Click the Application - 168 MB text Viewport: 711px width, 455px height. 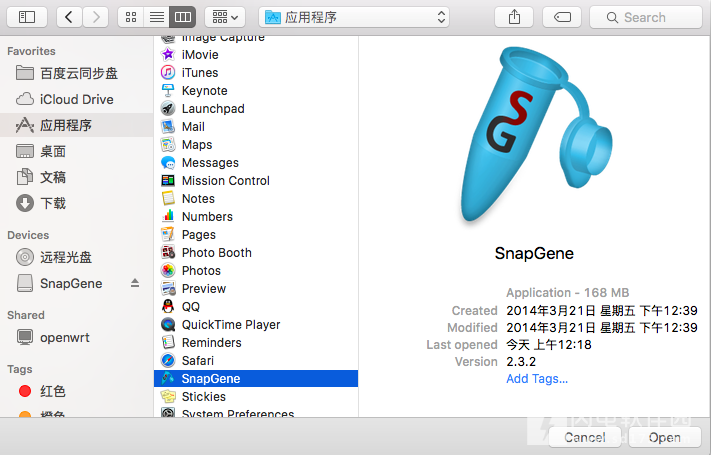(x=568, y=293)
